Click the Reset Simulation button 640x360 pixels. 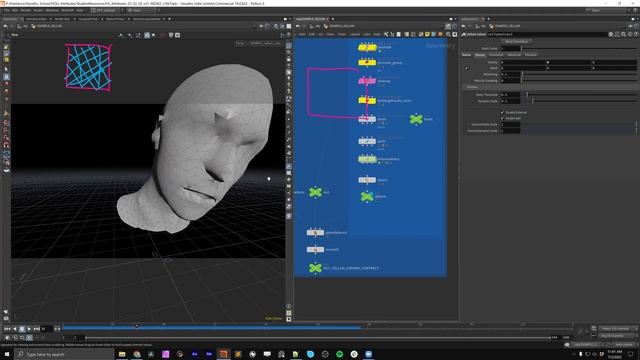pos(516,42)
